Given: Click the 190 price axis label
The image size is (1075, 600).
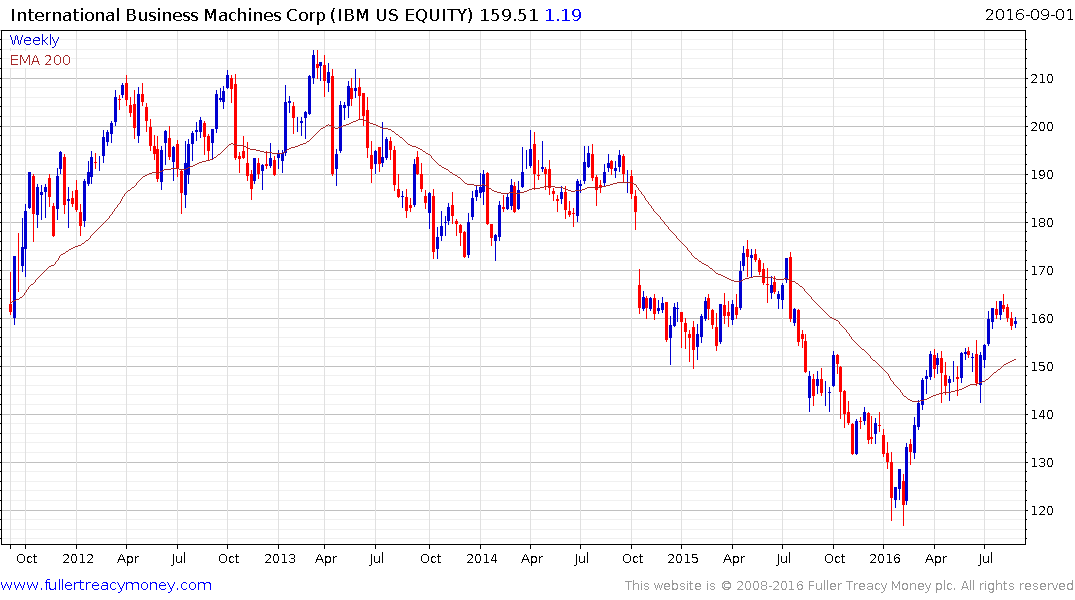Looking at the screenshot, I should point(1042,174).
